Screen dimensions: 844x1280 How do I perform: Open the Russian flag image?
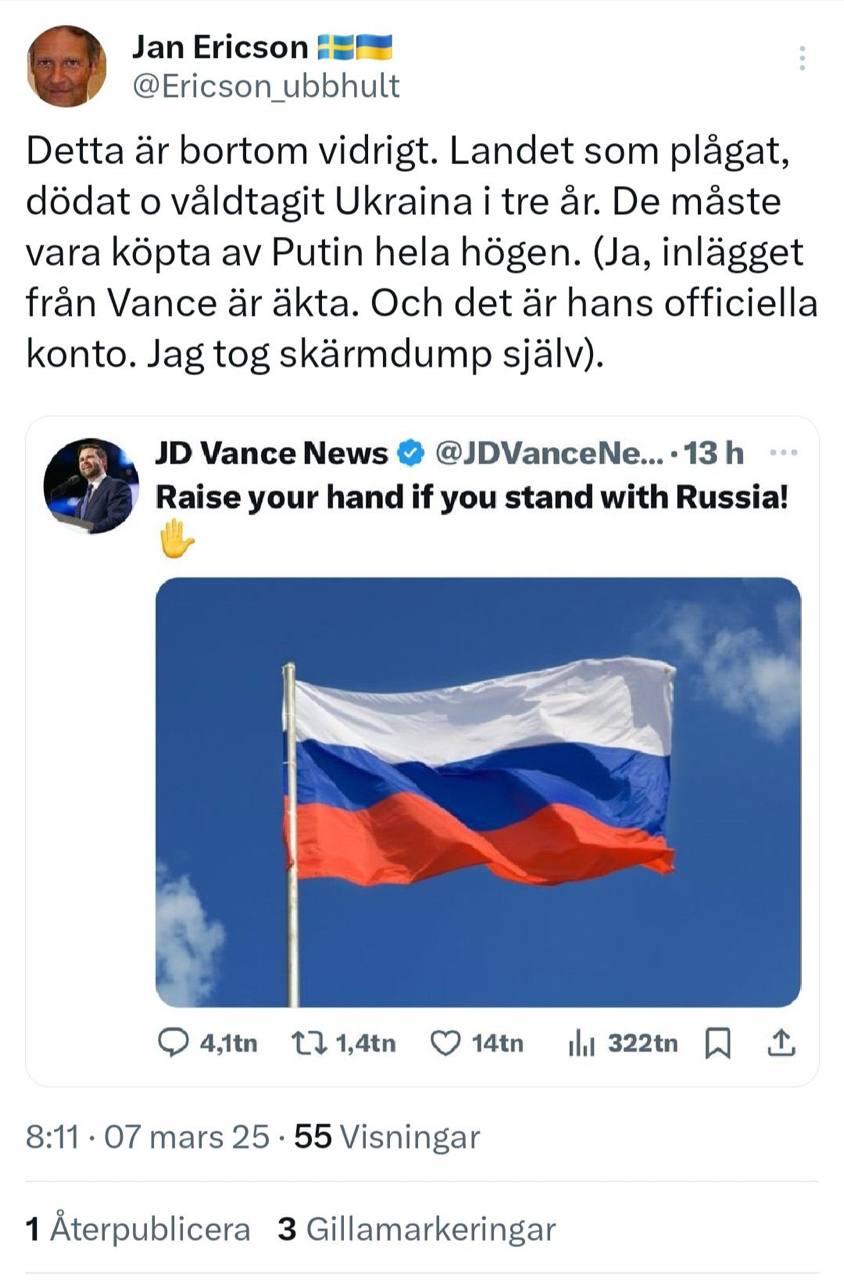(x=478, y=792)
